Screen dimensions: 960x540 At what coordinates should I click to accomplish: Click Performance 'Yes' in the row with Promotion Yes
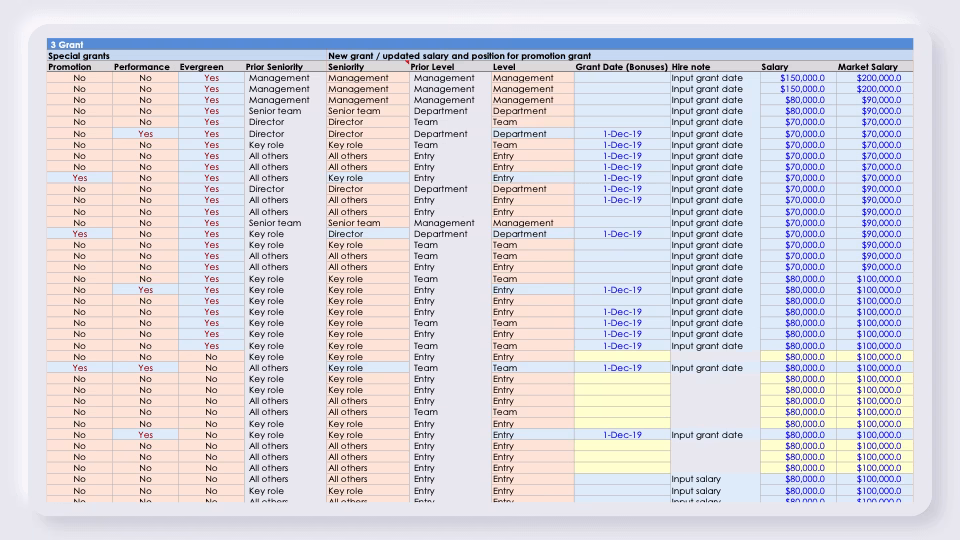145,368
